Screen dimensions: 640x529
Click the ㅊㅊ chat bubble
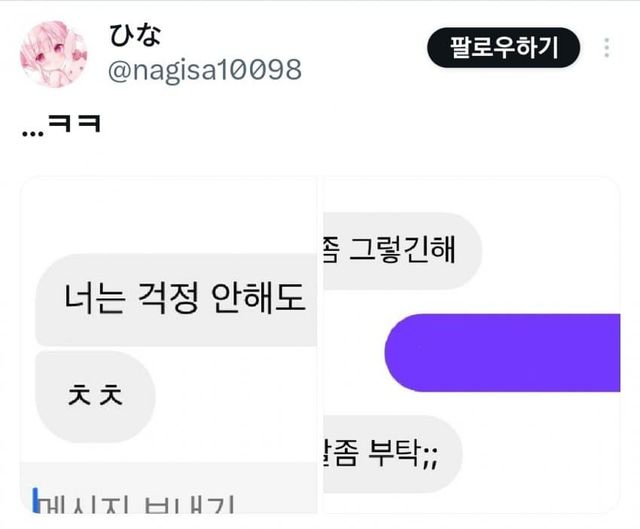(x=95, y=396)
